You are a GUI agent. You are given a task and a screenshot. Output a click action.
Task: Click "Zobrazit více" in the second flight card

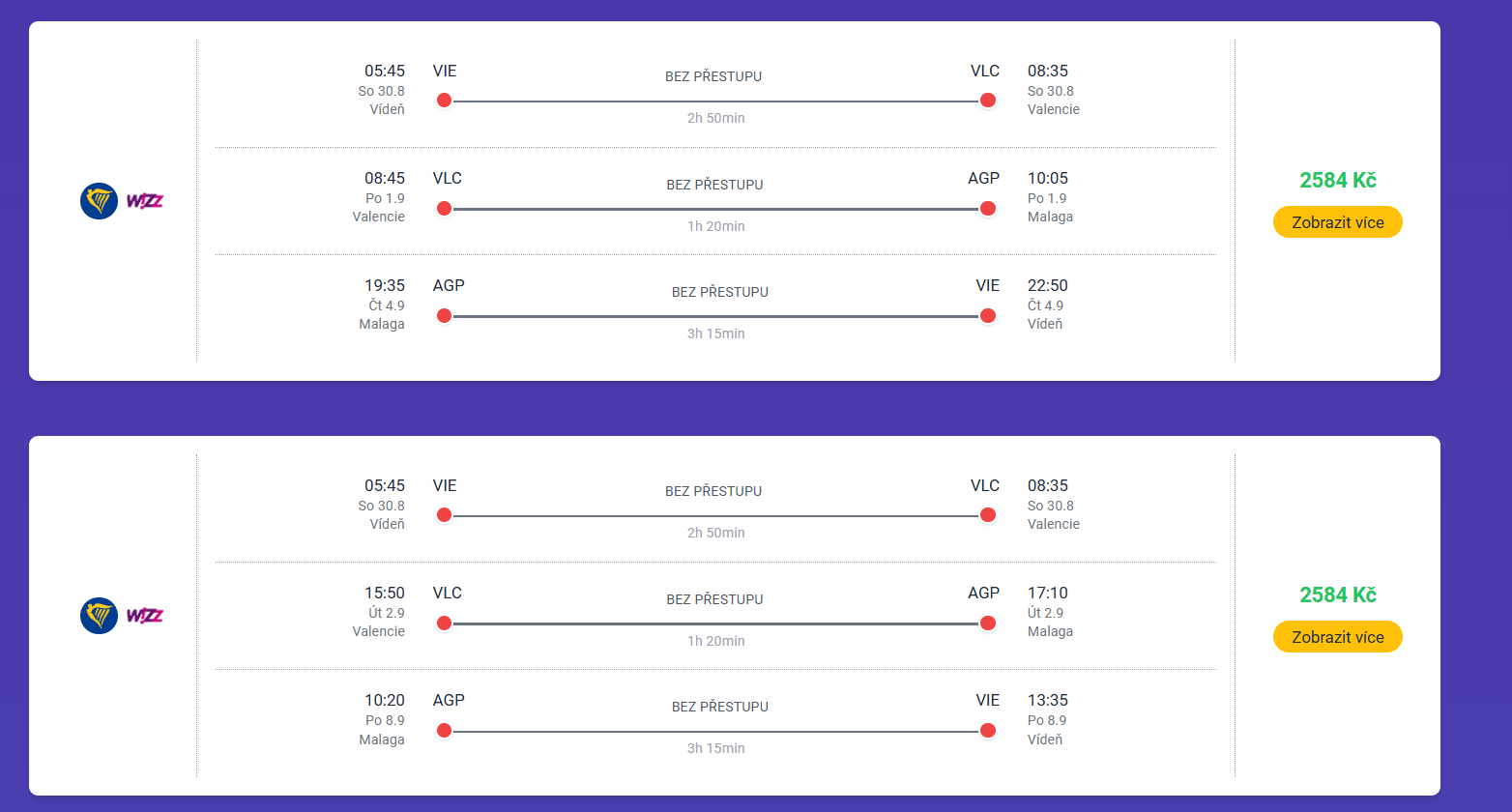click(x=1337, y=637)
